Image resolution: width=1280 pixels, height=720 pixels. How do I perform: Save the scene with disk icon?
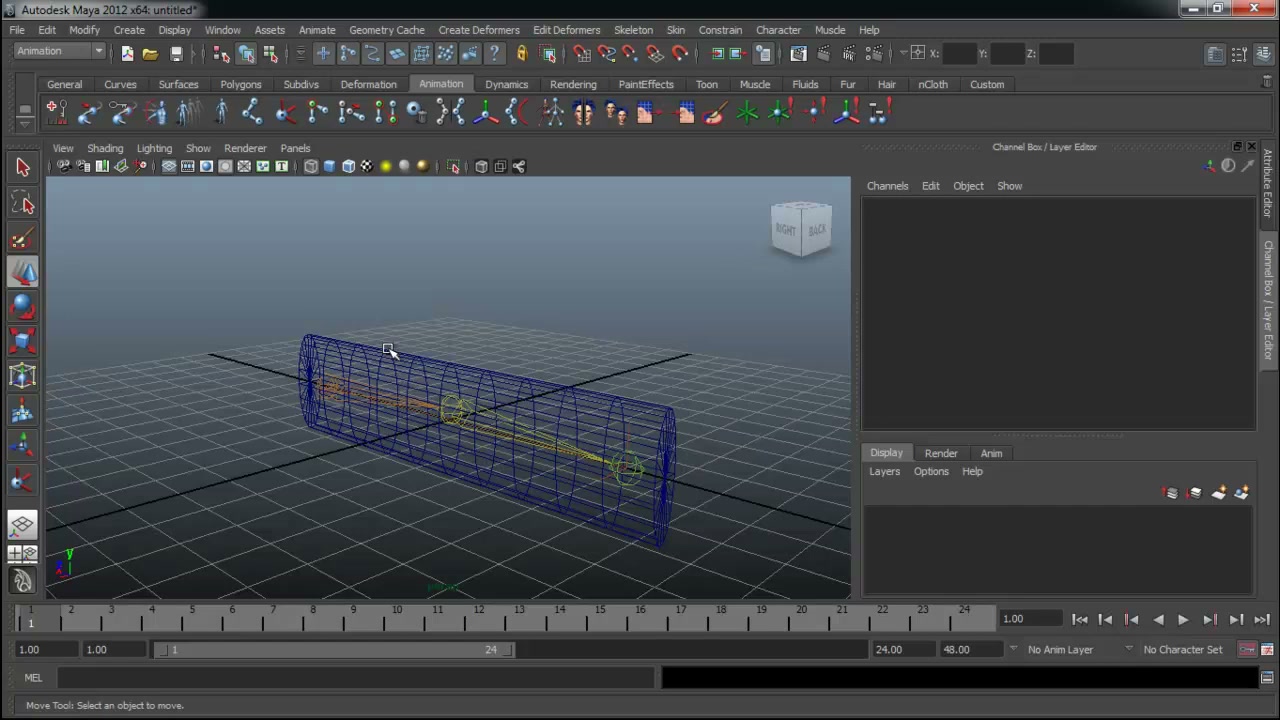click(176, 54)
